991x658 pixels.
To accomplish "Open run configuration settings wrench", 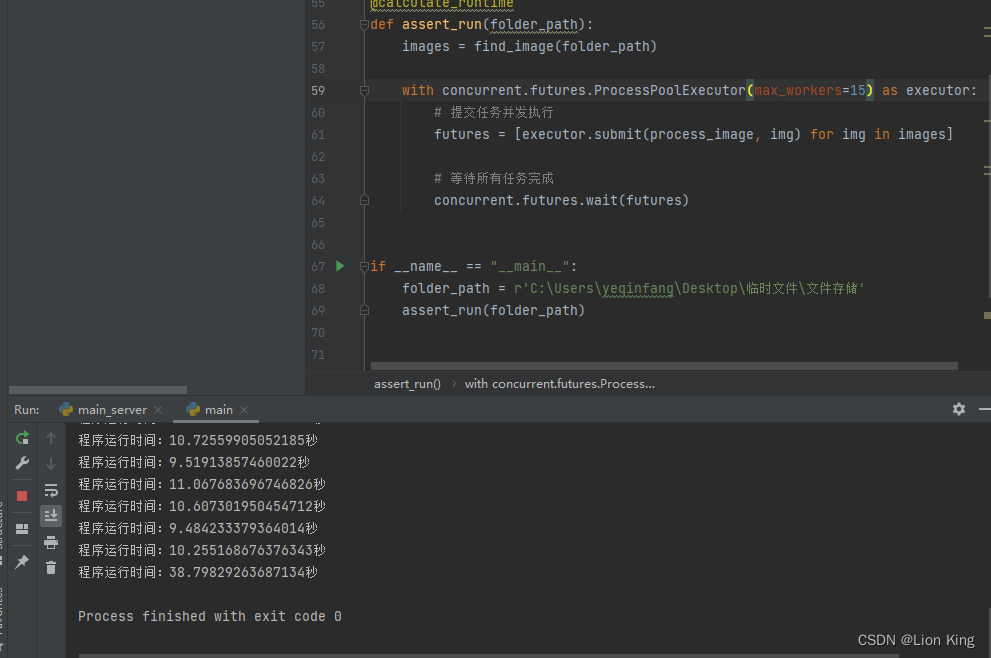I will [x=21, y=462].
